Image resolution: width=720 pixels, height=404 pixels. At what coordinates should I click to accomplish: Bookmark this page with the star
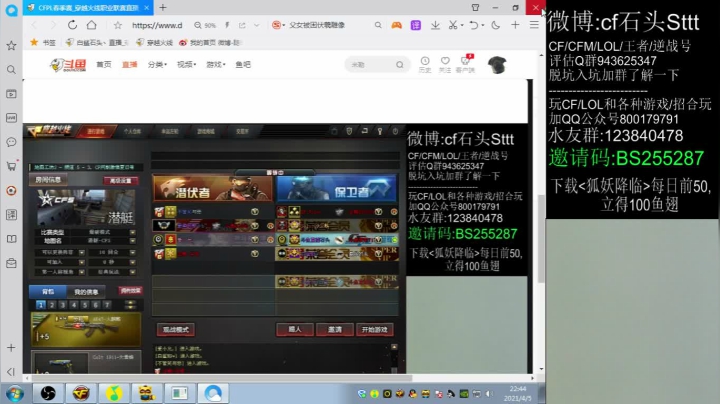coord(118,25)
